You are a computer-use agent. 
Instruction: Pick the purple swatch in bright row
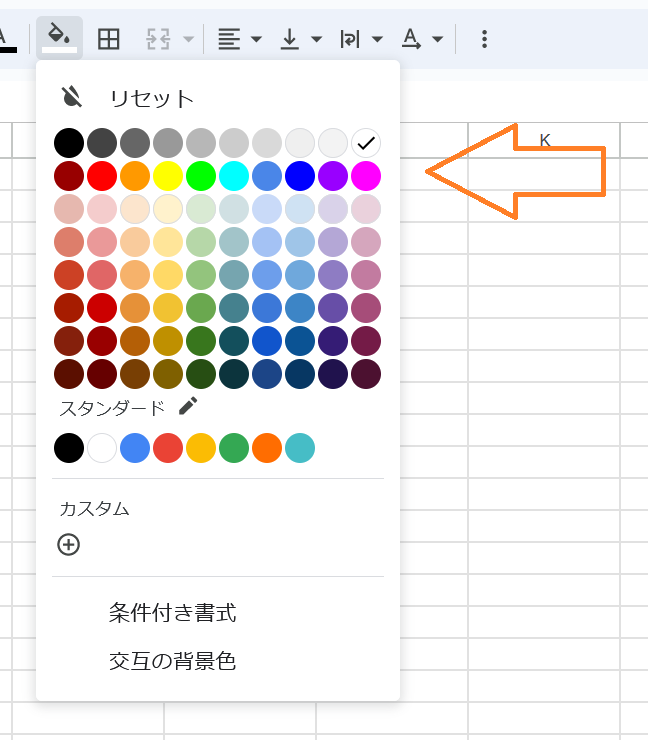(333, 176)
